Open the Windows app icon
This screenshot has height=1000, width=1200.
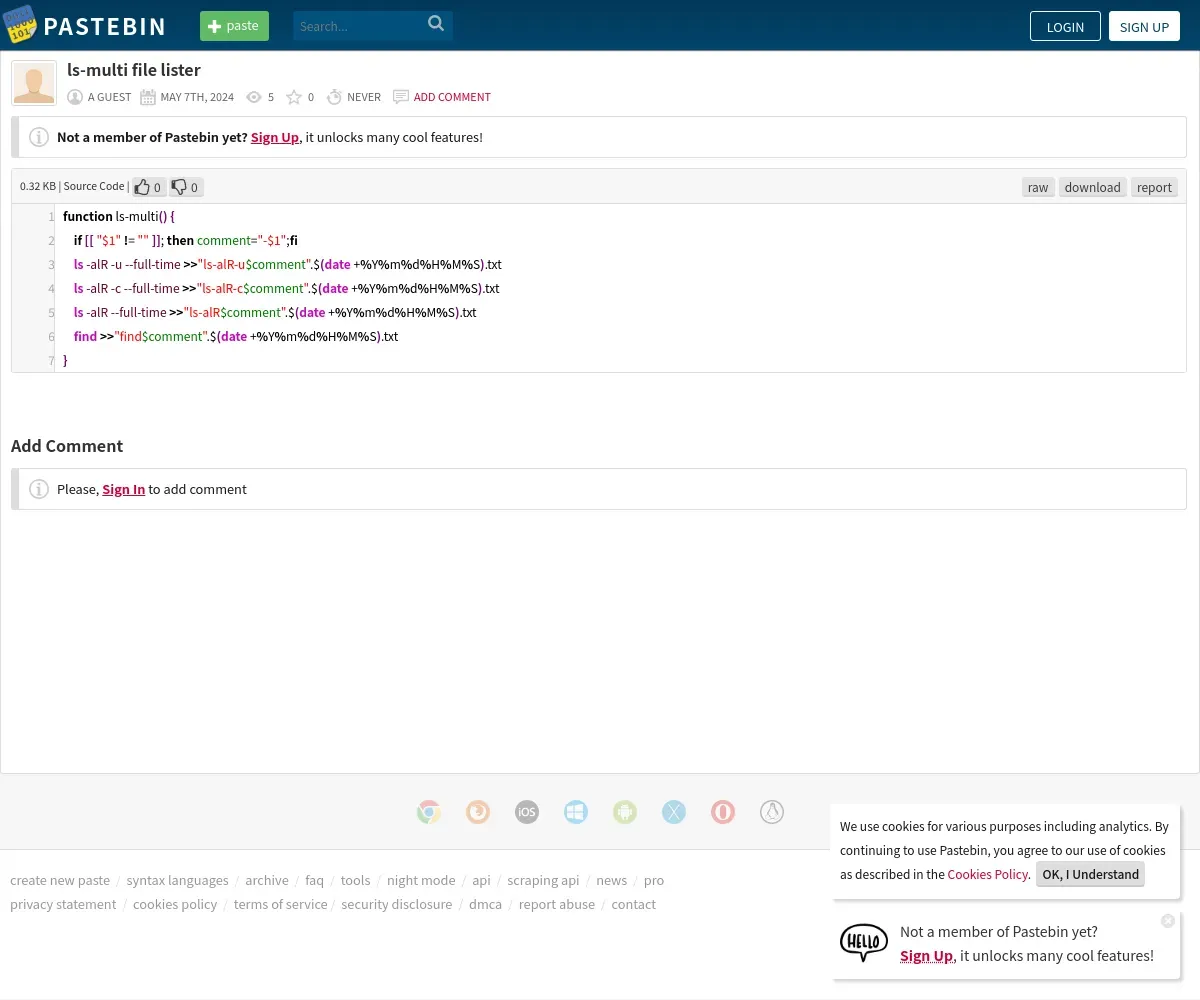576,812
